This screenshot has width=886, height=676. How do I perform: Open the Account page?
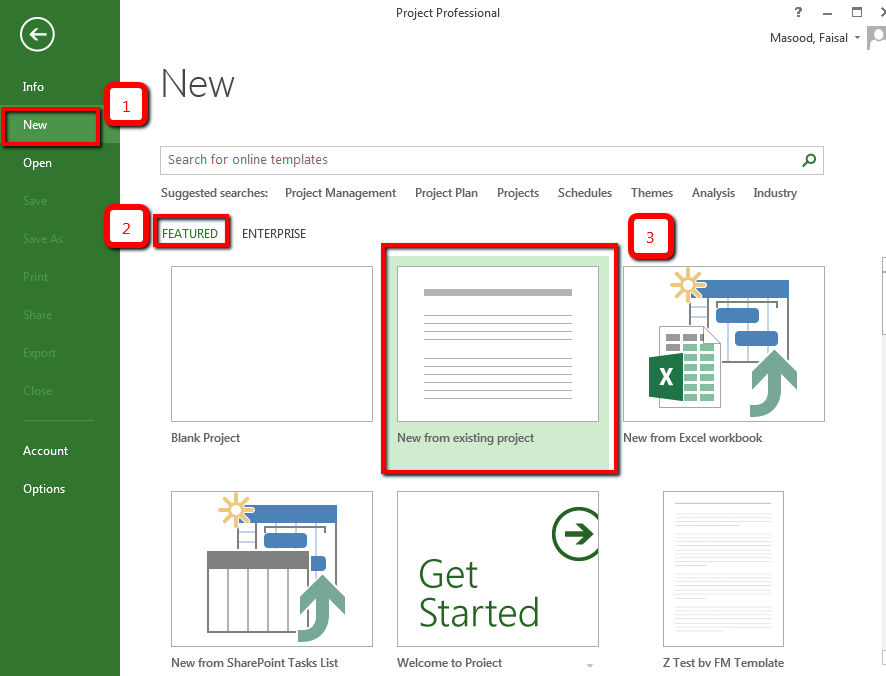(x=45, y=450)
